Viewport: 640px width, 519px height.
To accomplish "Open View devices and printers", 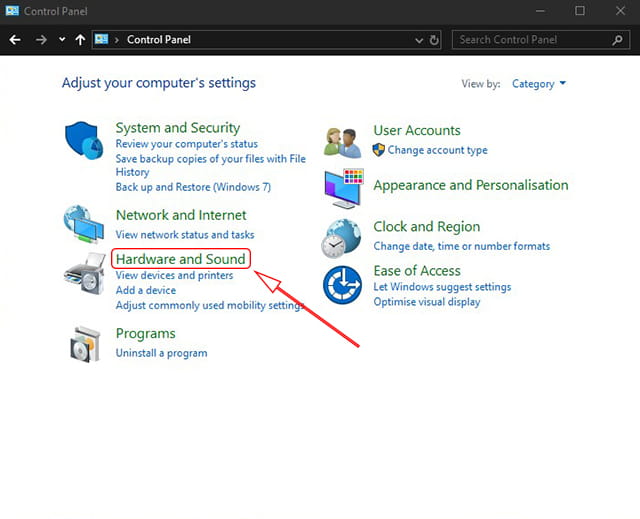I will tap(174, 275).
